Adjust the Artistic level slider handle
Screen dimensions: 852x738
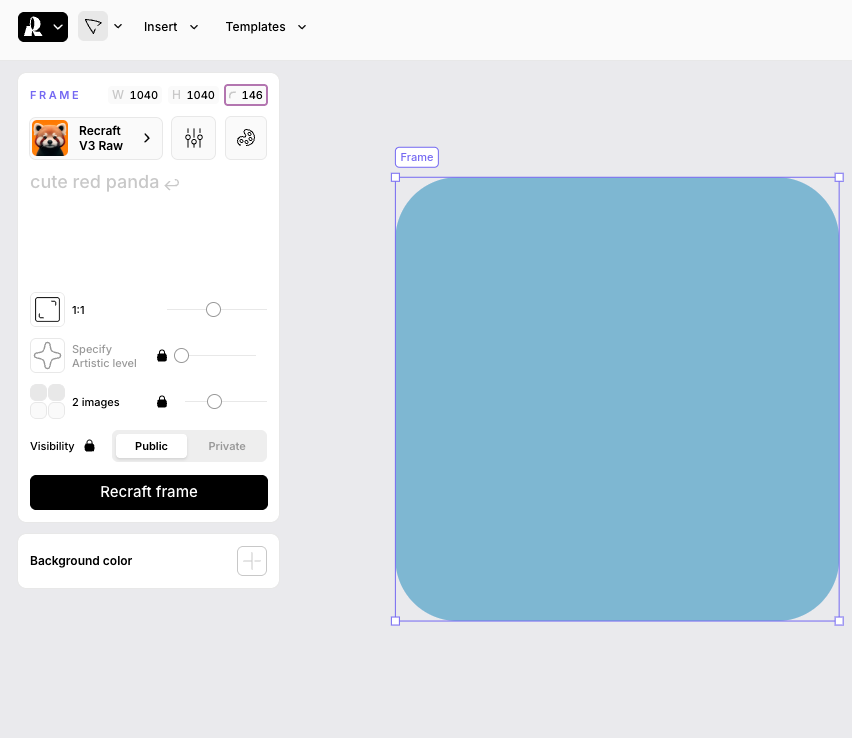coord(181,356)
